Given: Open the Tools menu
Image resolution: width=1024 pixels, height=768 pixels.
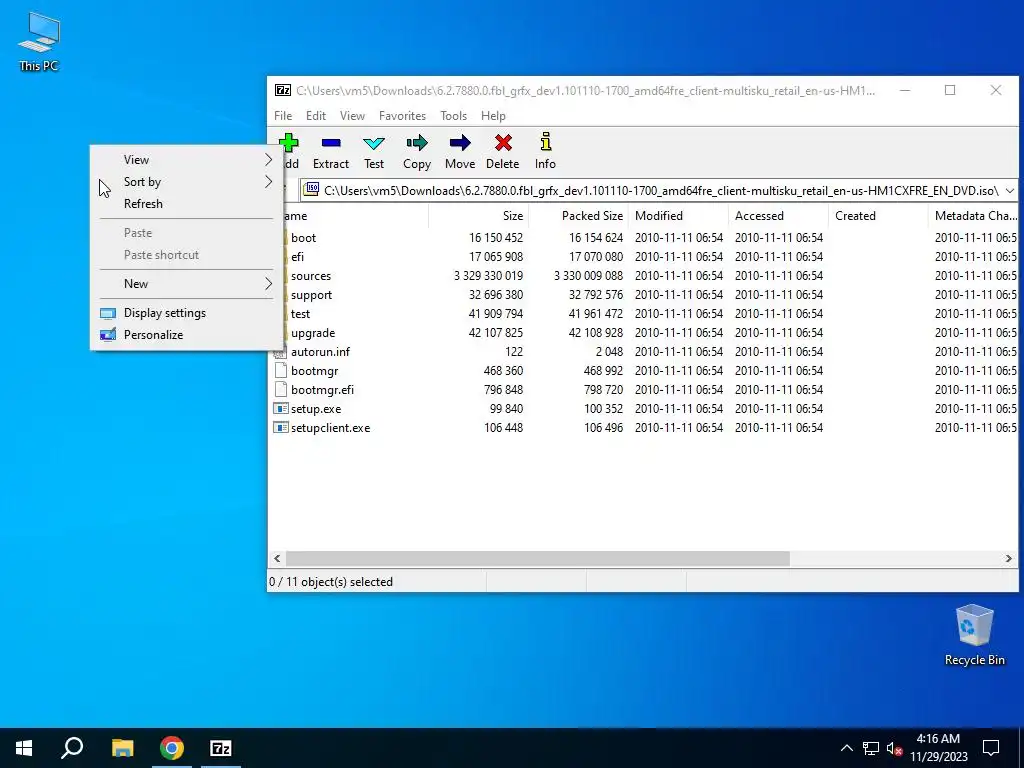Looking at the screenshot, I should (453, 116).
